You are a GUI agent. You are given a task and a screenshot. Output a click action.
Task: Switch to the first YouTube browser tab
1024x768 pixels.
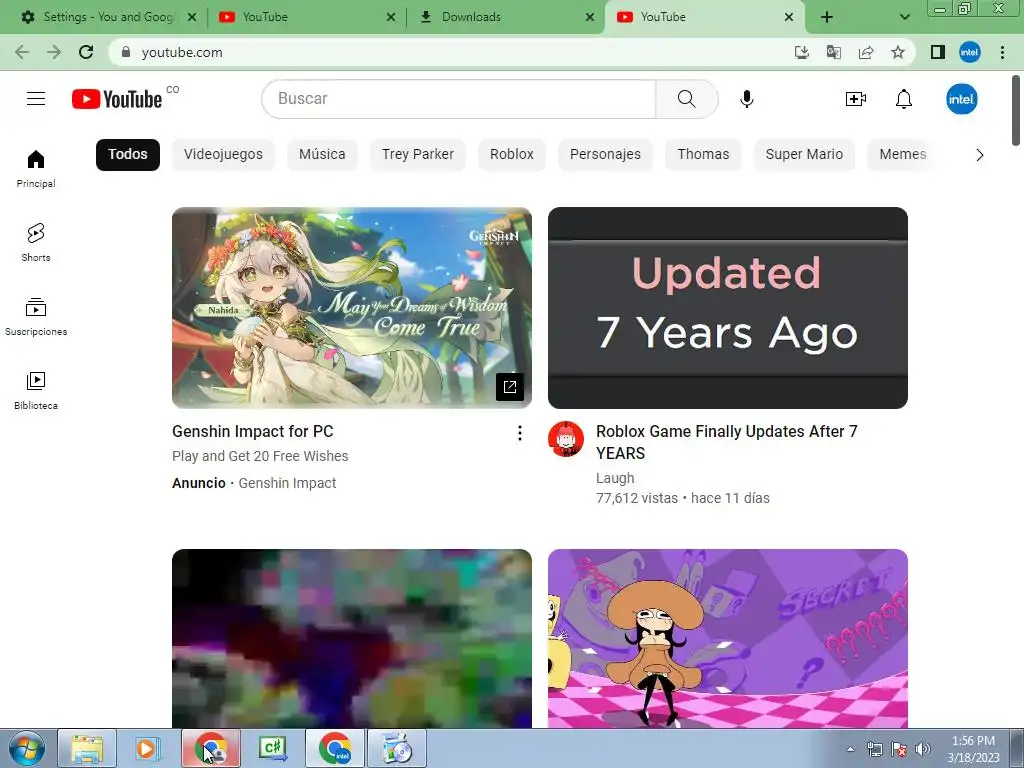[300, 17]
